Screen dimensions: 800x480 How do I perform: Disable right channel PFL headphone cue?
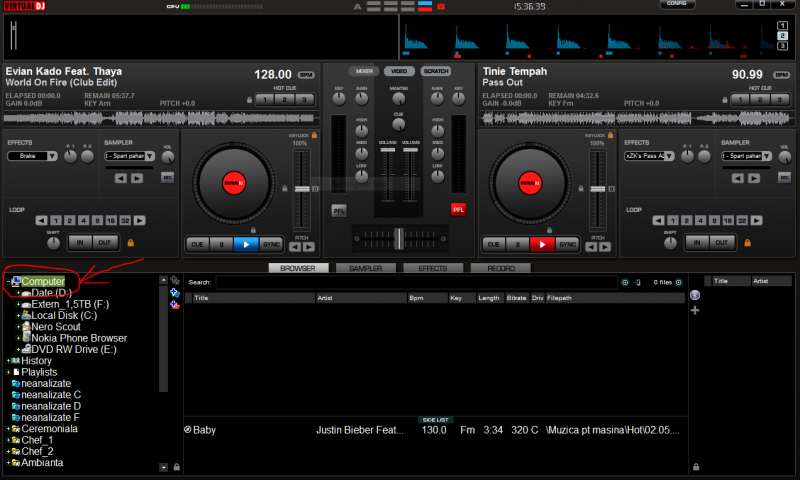458,210
